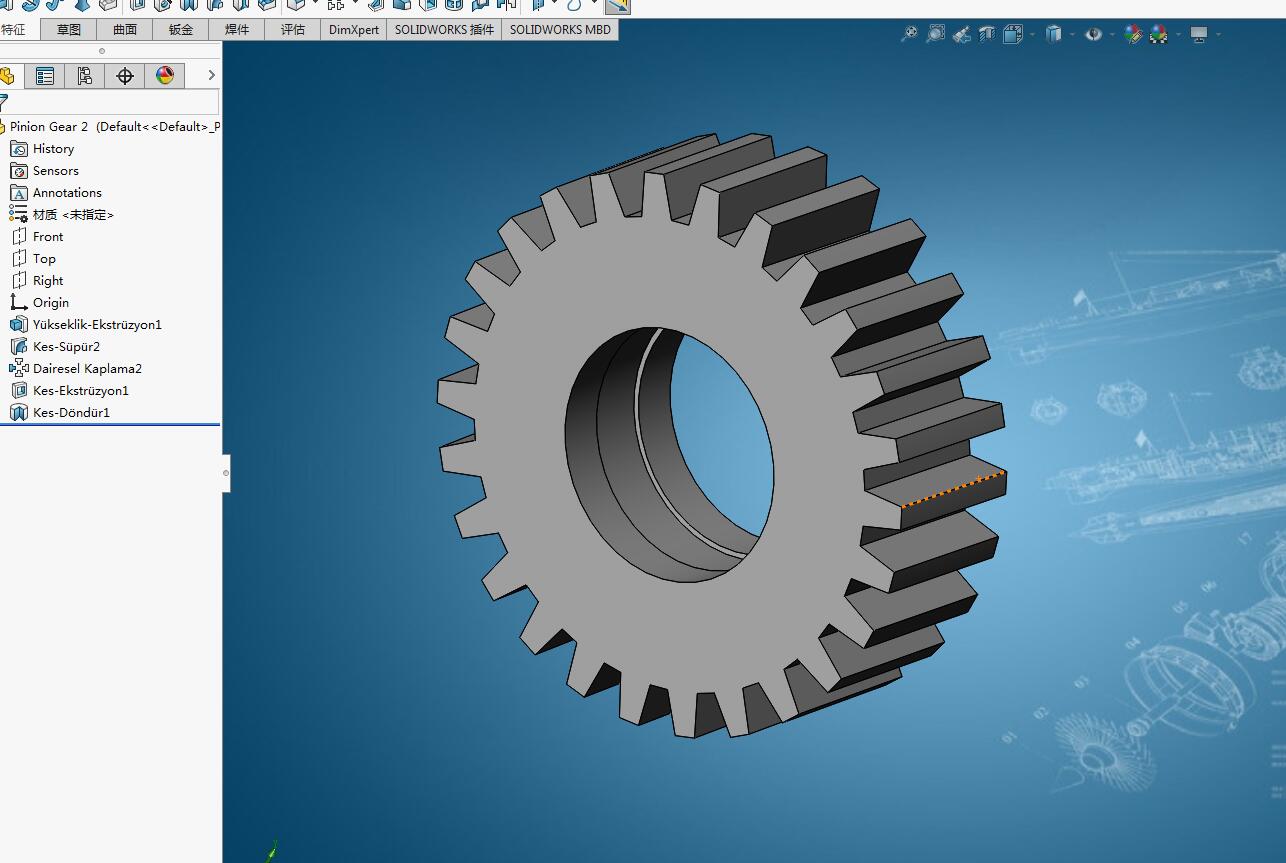
Task: Collapse the left panel with side handle
Action: [x=226, y=473]
